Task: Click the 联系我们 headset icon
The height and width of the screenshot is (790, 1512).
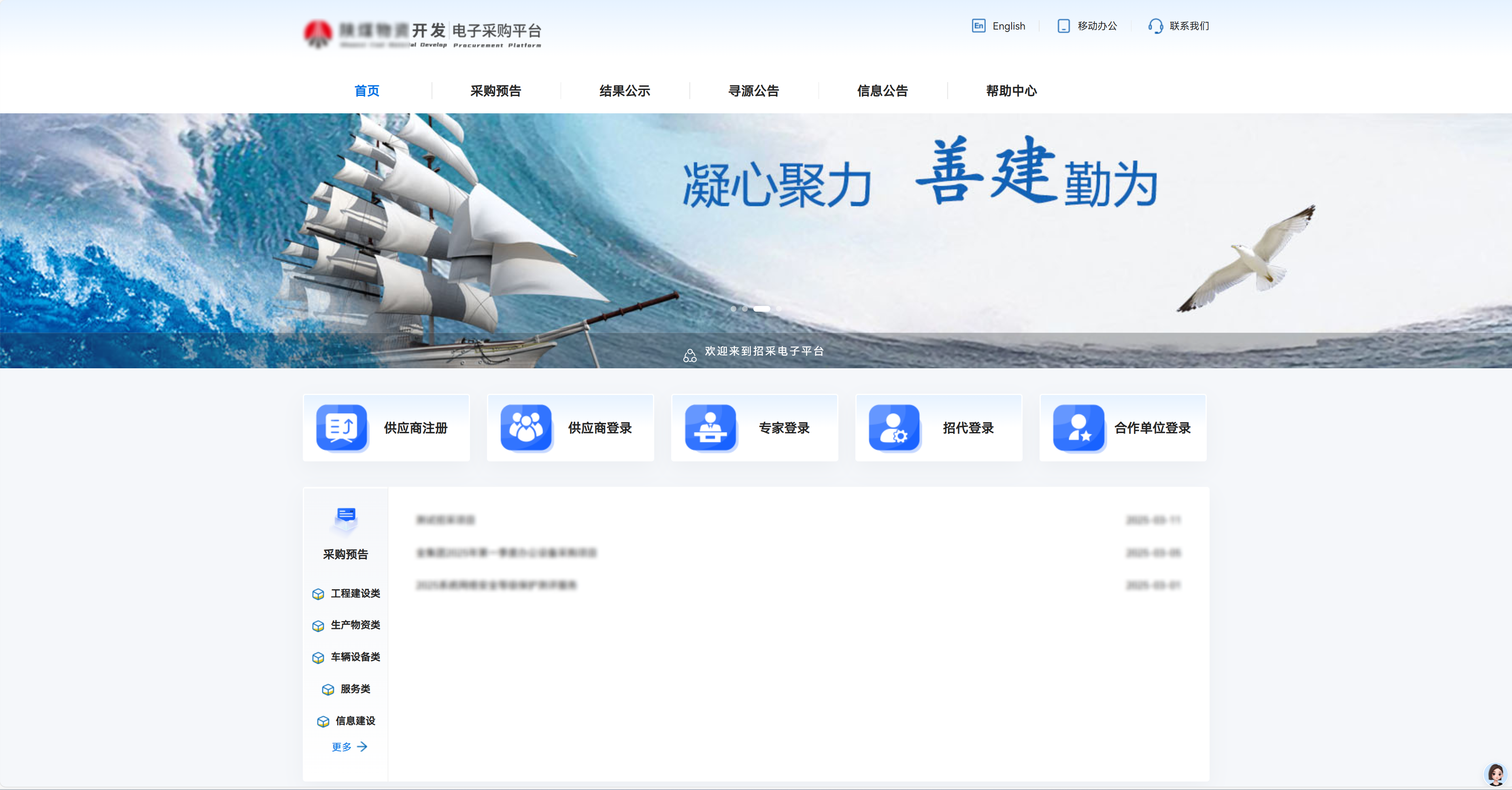Action: [x=1155, y=26]
